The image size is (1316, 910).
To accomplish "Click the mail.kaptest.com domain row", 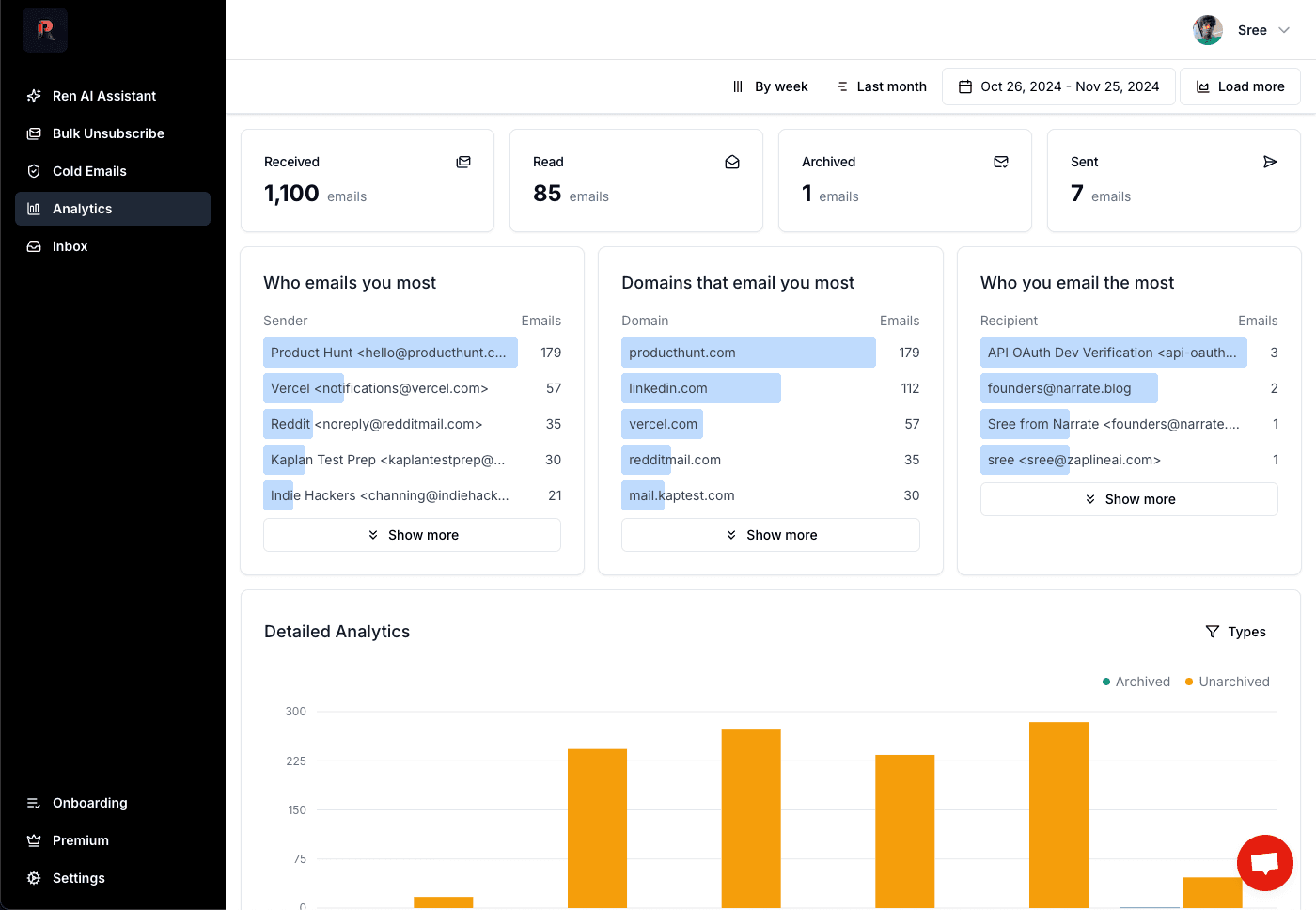I will point(771,495).
